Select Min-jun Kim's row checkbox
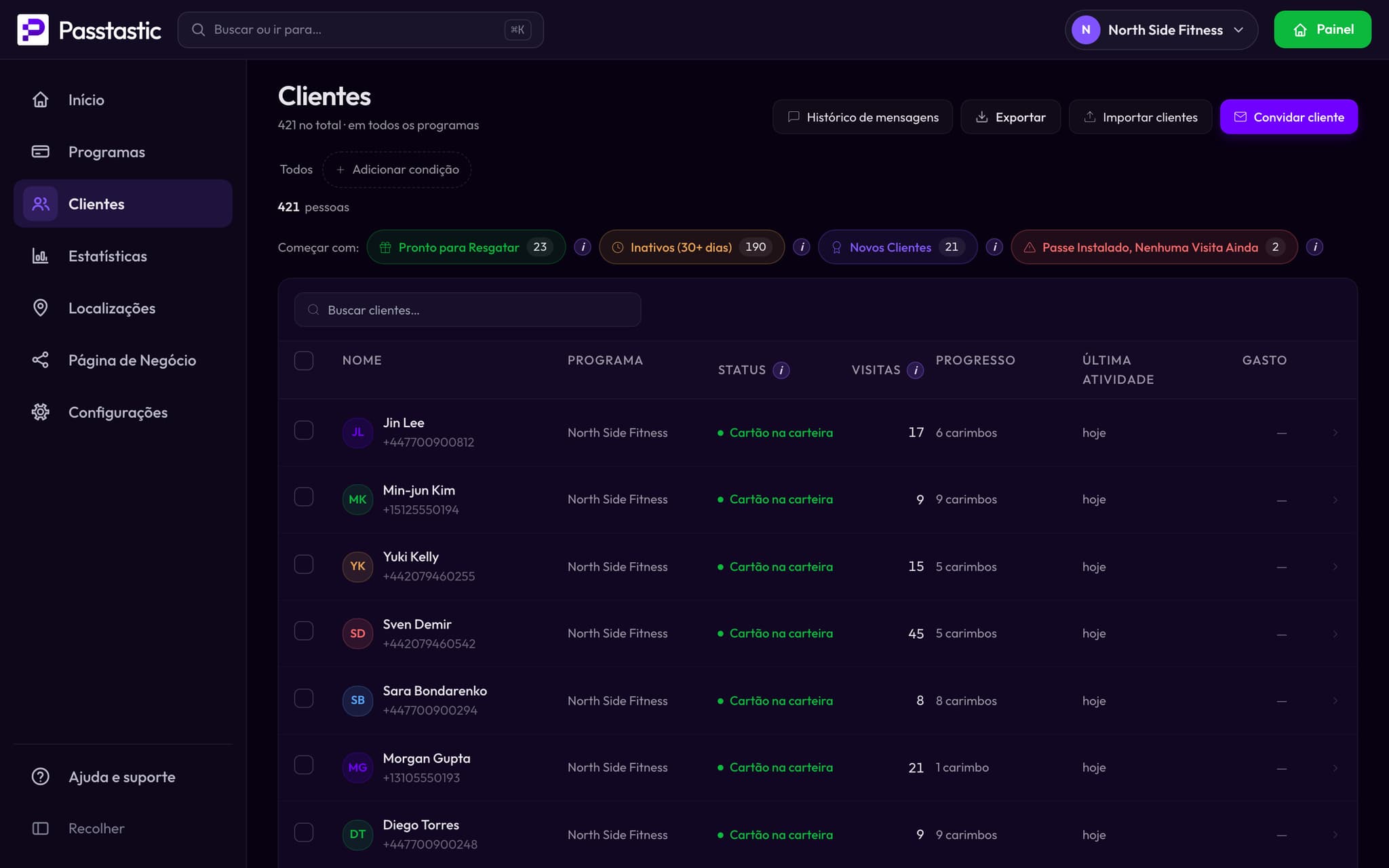Screen dimensions: 1389x868 coord(304,497)
